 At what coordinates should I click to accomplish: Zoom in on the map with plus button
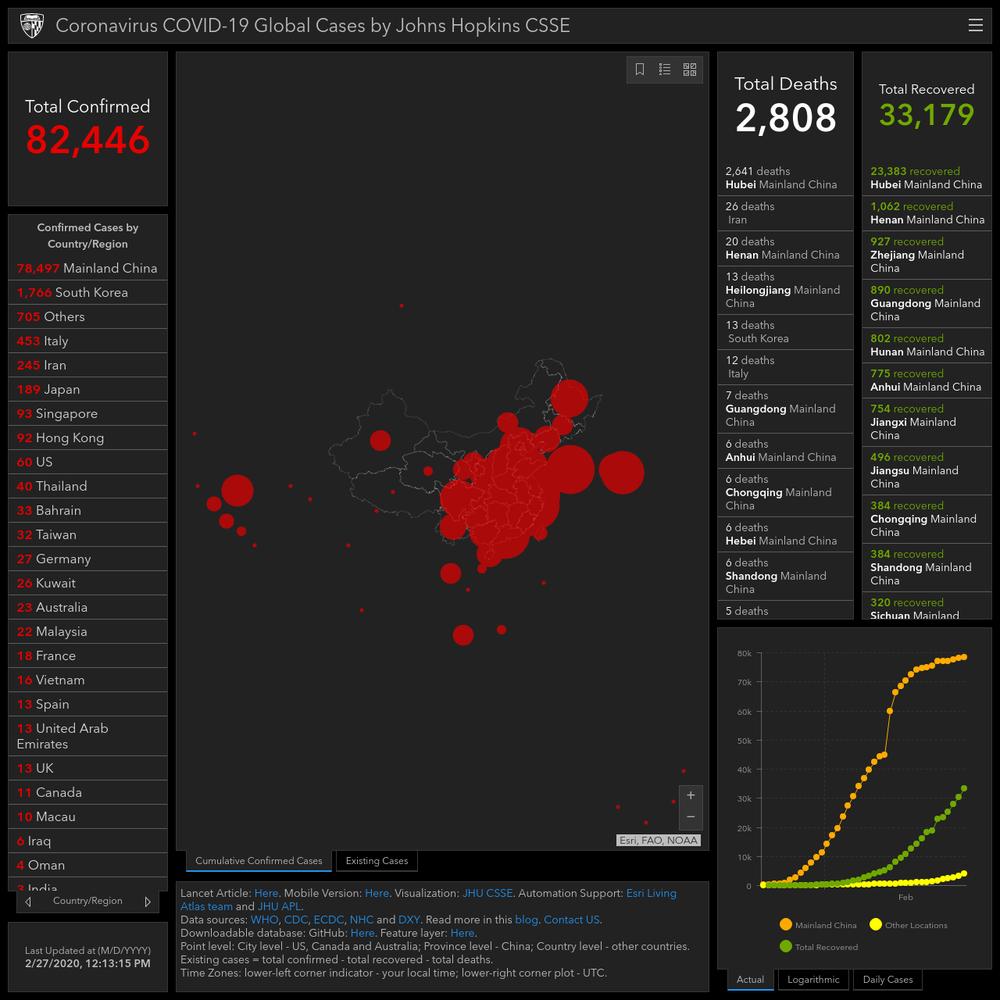tap(691, 795)
